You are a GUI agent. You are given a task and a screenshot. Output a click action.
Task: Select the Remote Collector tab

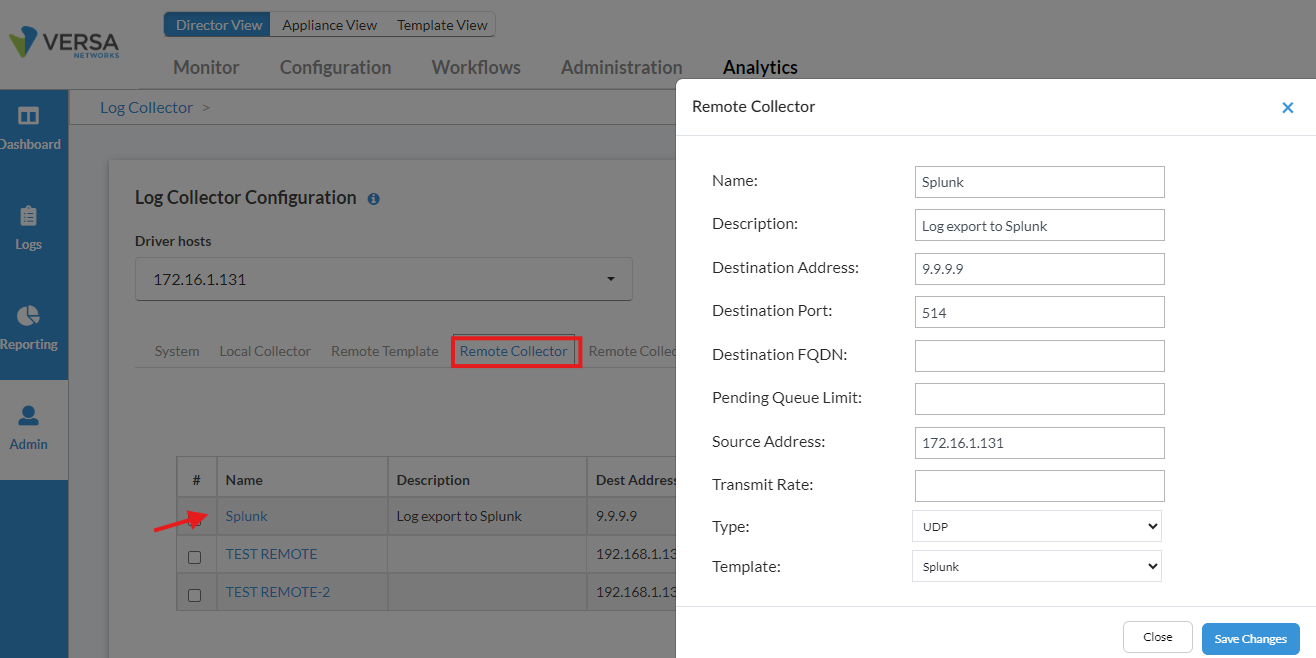[514, 351]
